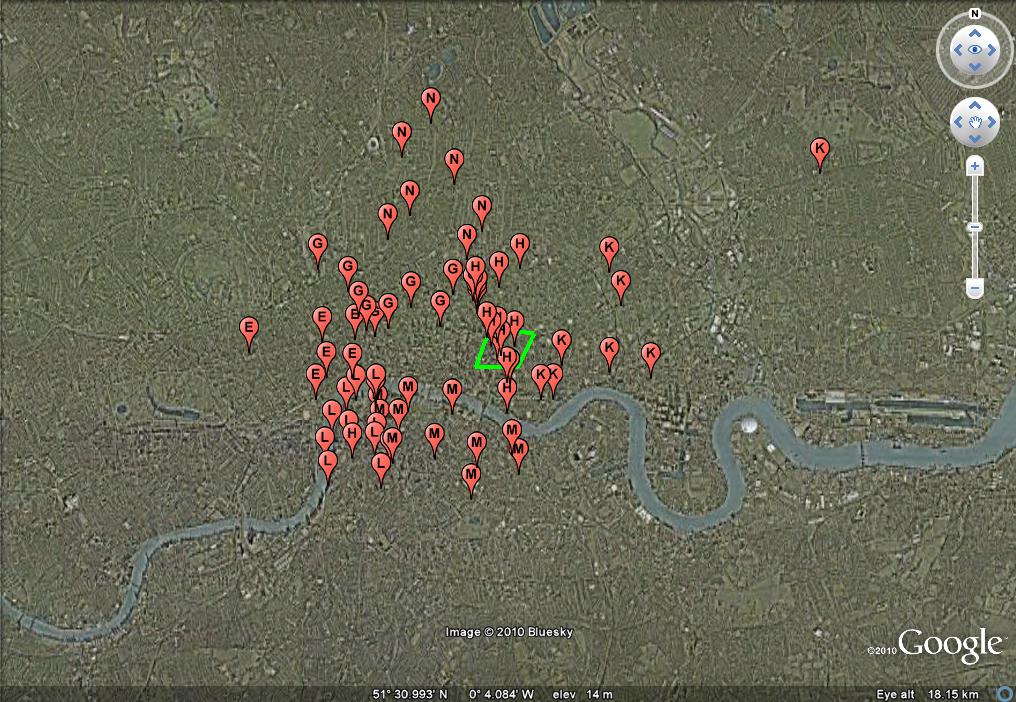Click the green outlined polygon on map
This screenshot has height=702, width=1016.
click(x=505, y=351)
